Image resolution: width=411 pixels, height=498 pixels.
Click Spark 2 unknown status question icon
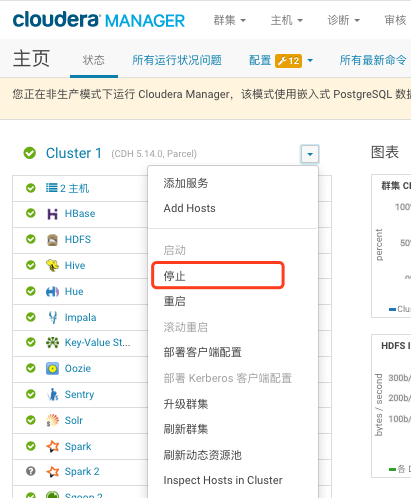31,471
